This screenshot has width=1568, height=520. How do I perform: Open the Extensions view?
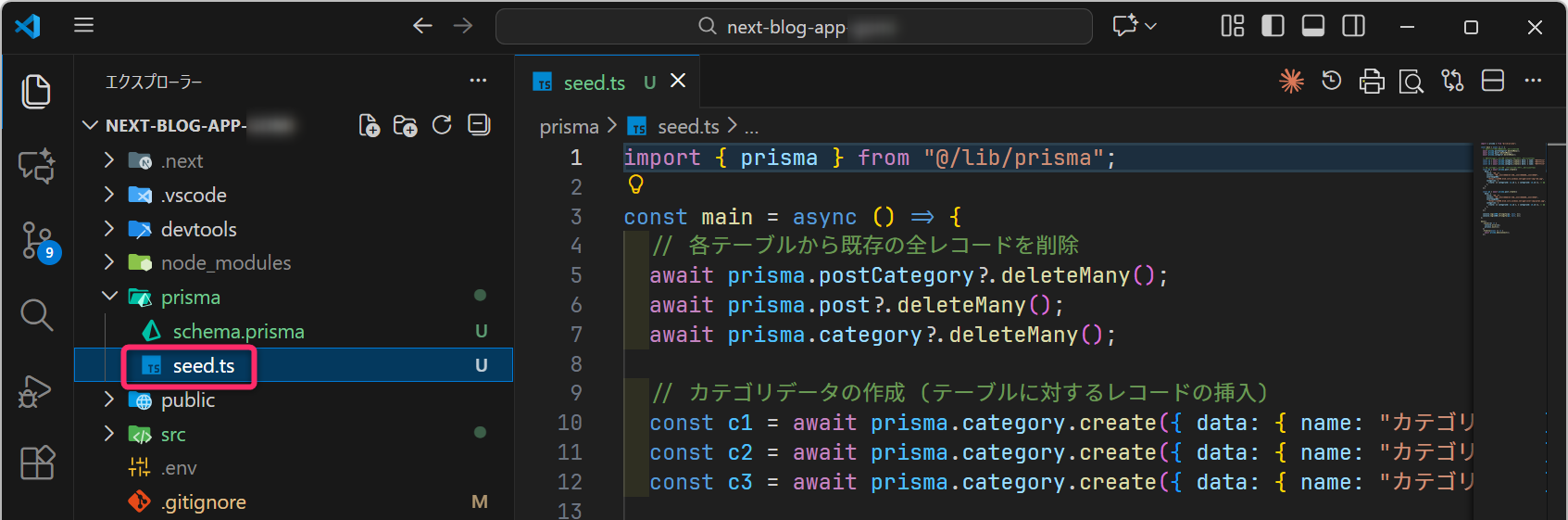point(37,463)
